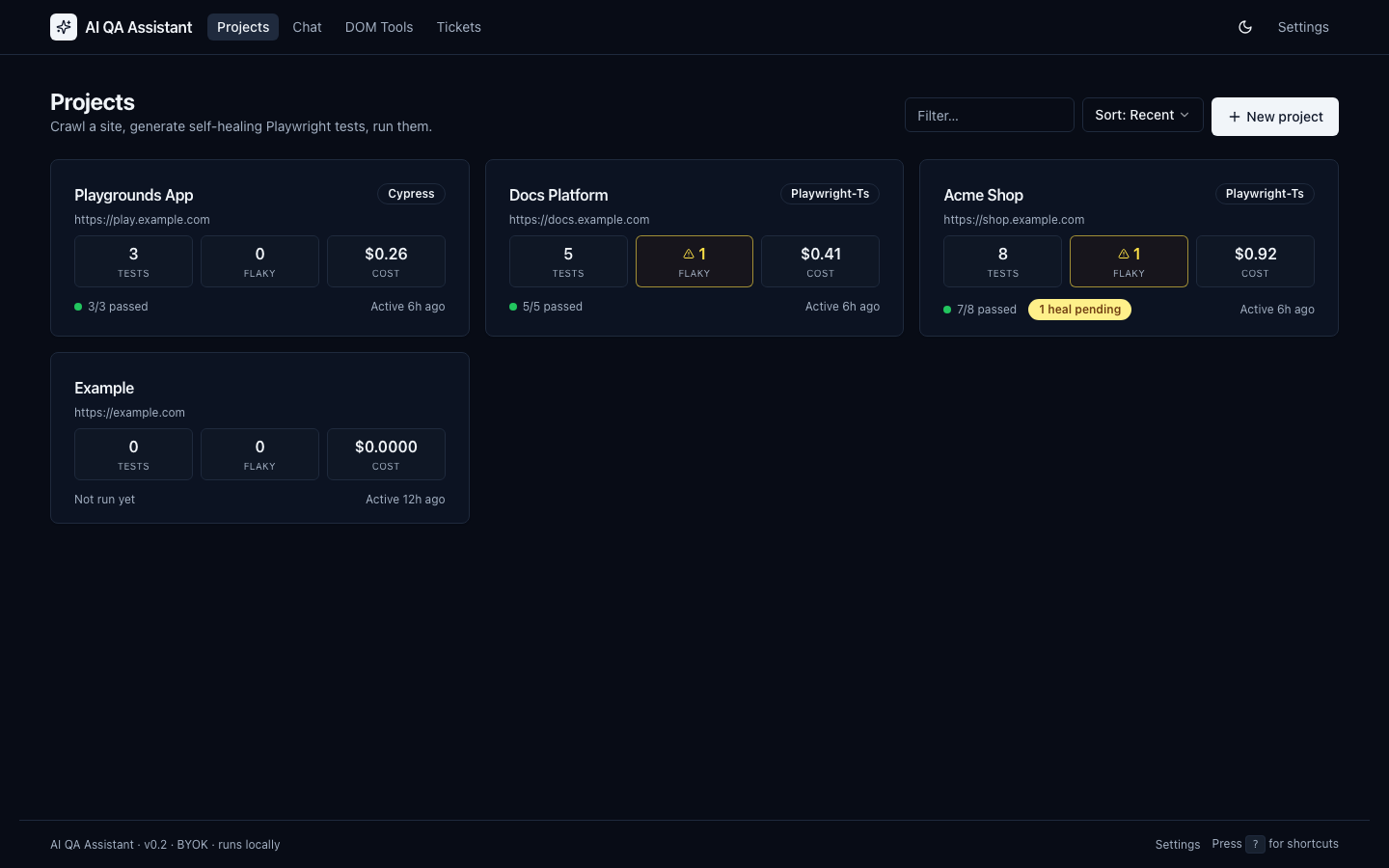Click green status dot beside 5/5 passed

[513, 307]
